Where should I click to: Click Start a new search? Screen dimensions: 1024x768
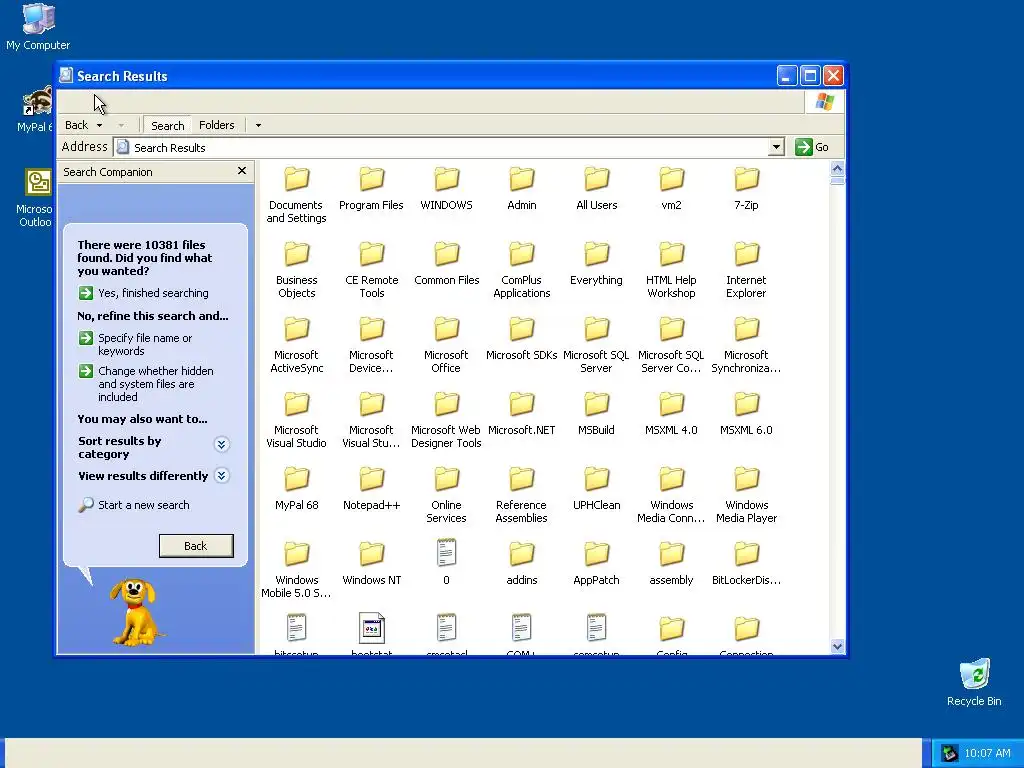pyautogui.click(x=134, y=505)
